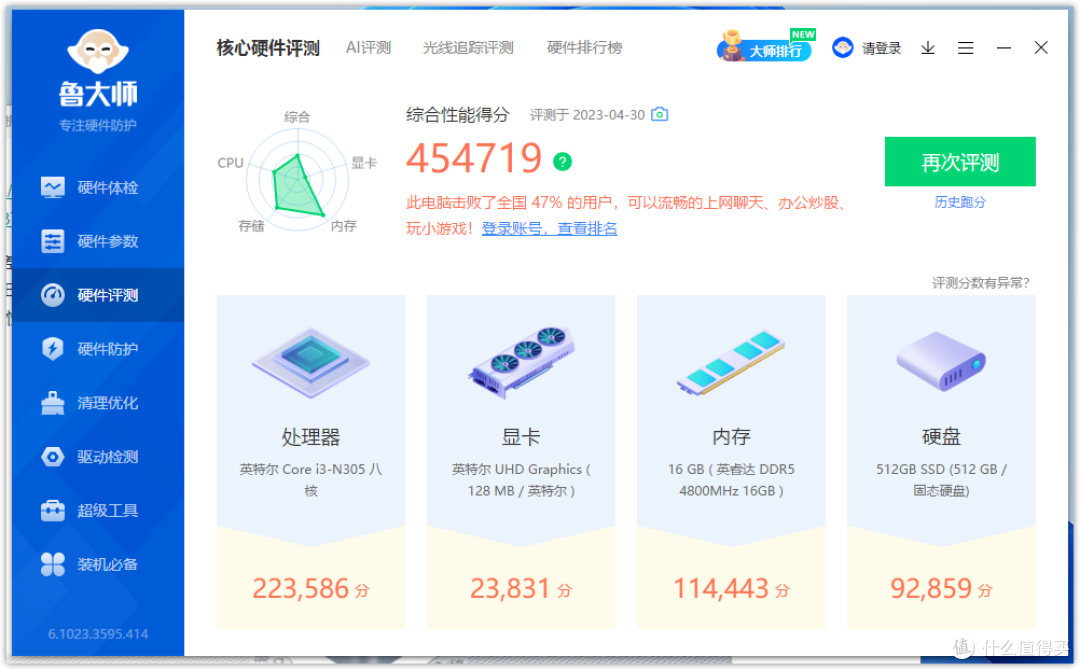
Task: Click the processor chip illustration
Action: 311,362
